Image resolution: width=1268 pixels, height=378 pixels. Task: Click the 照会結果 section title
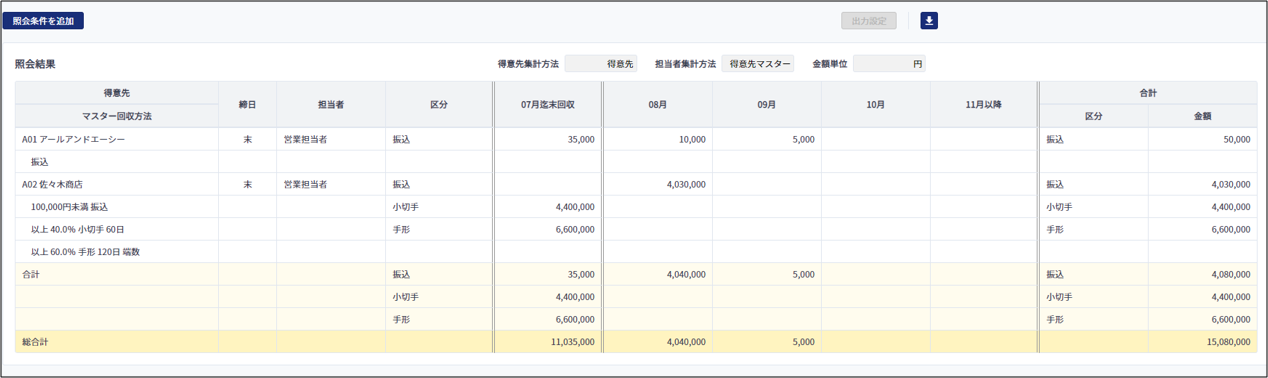click(x=35, y=64)
